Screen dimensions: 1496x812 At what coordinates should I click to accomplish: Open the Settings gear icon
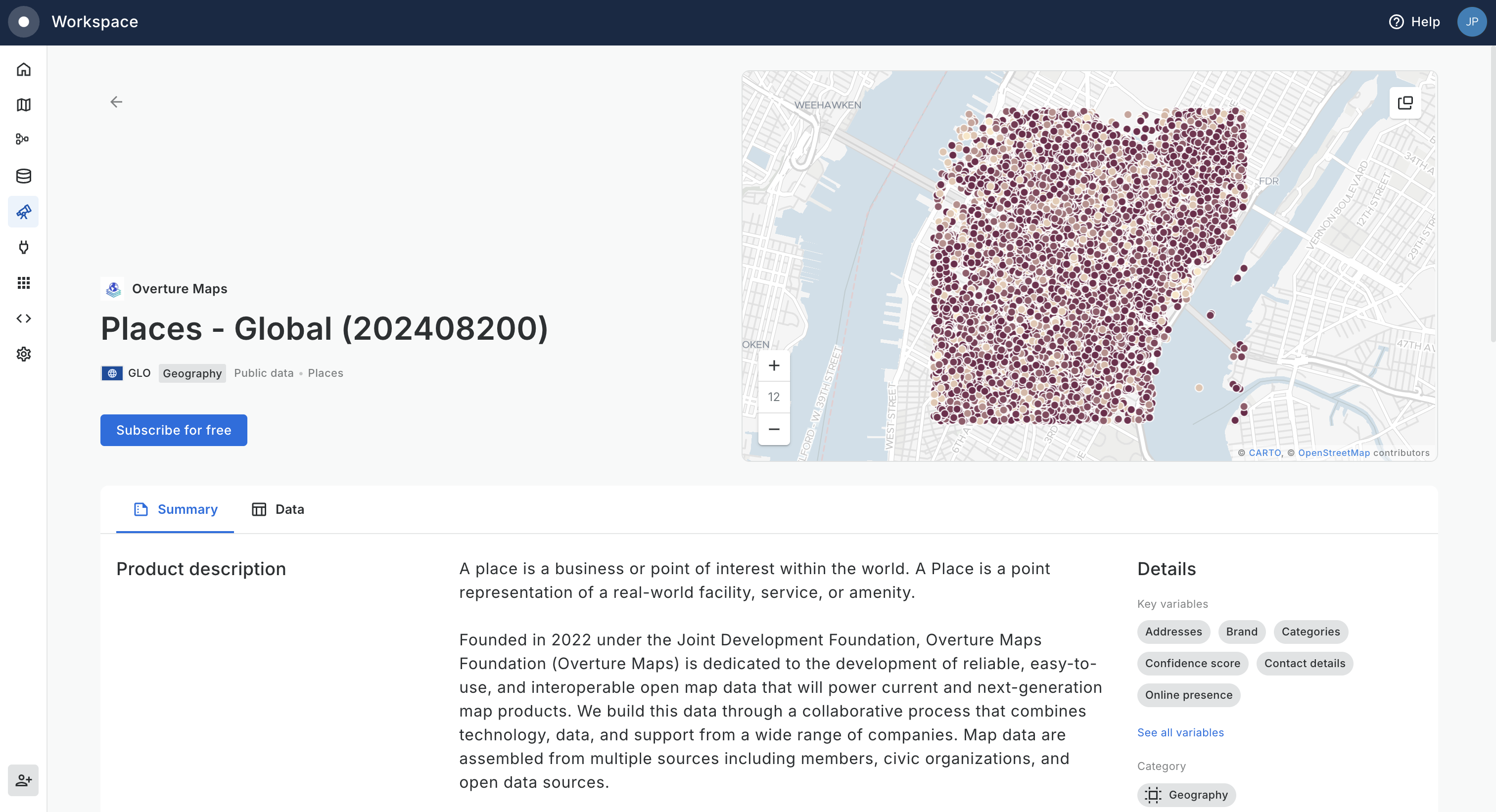[23, 354]
